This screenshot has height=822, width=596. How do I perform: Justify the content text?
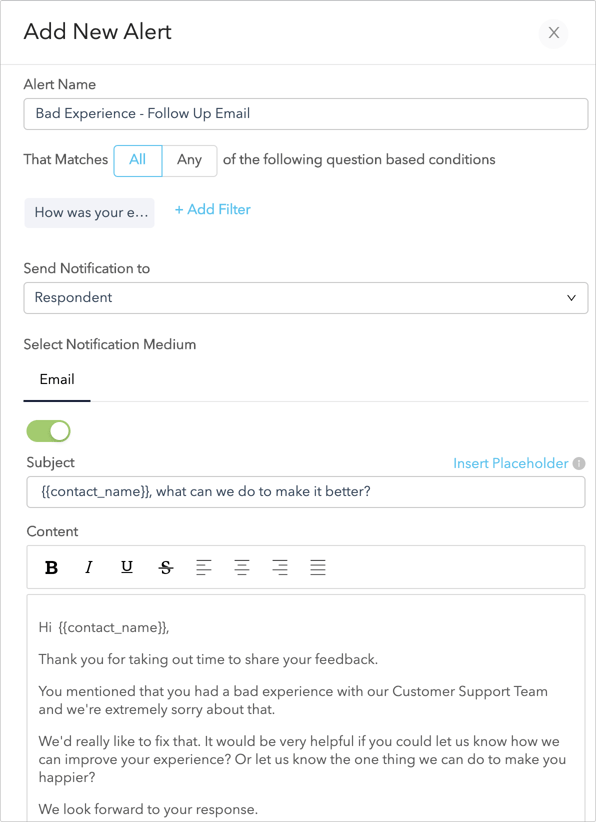pyautogui.click(x=318, y=567)
